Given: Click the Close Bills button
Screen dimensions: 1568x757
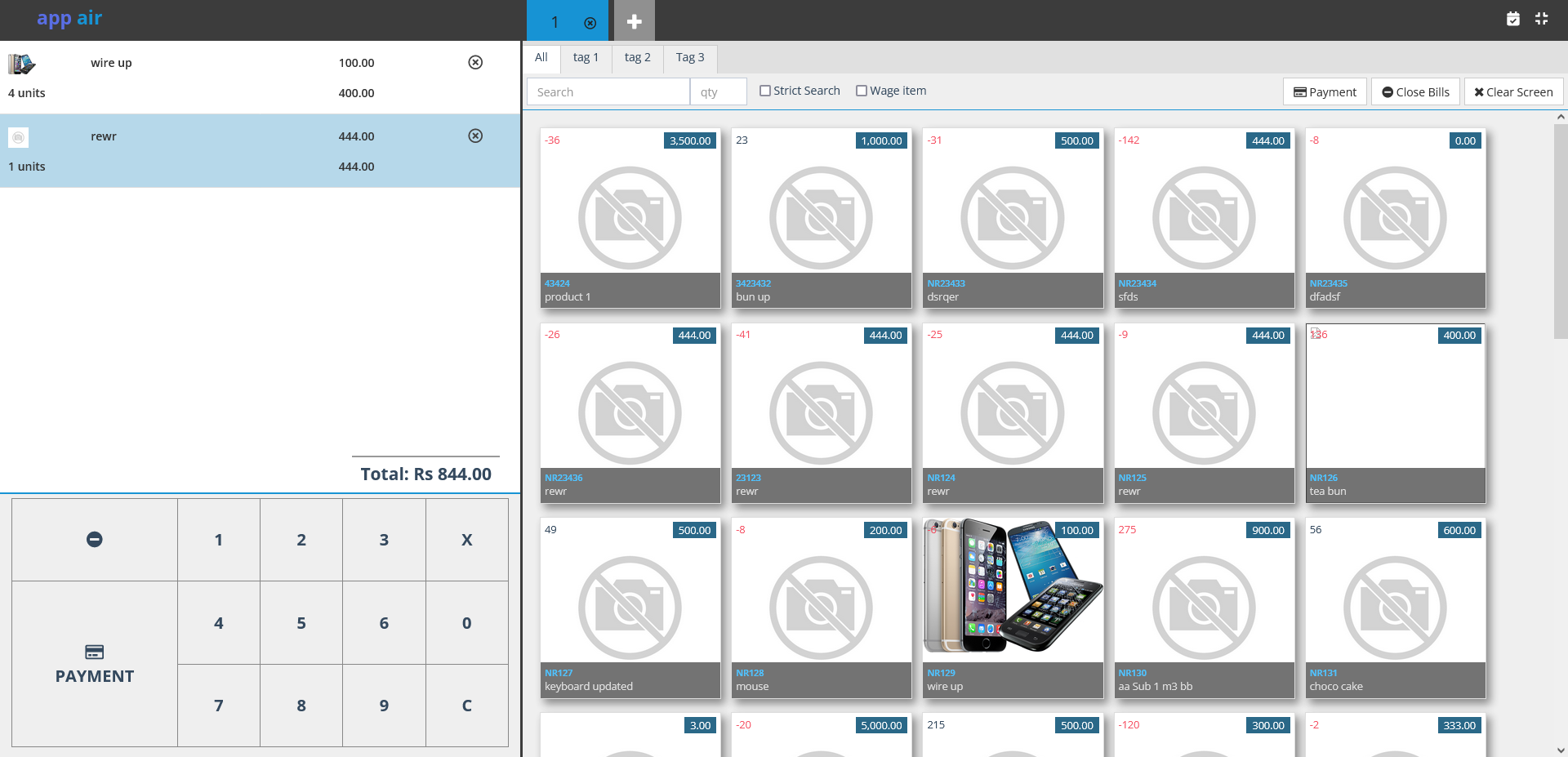Looking at the screenshot, I should point(1414,91).
